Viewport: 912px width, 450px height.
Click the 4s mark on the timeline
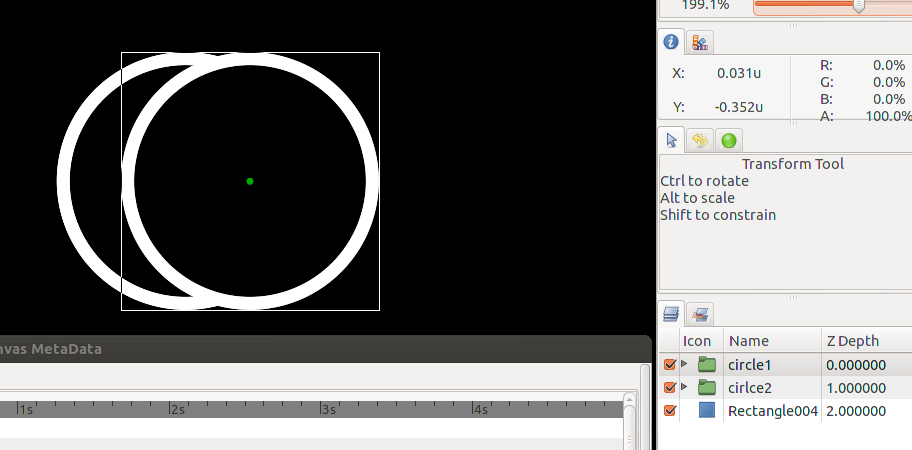pos(480,409)
